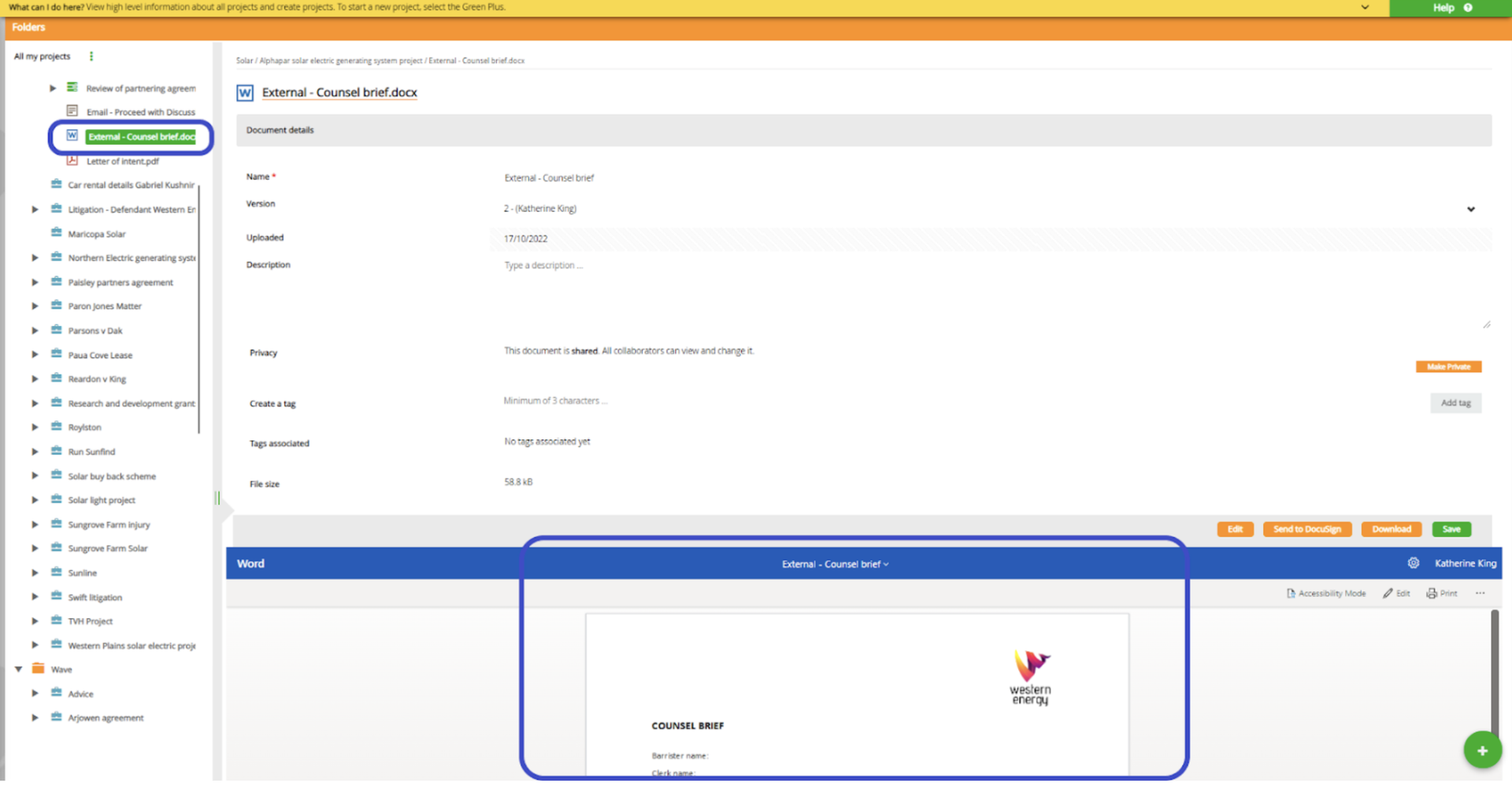Collapse the Wave folder
The width and height of the screenshot is (1512, 785).
click(x=18, y=669)
